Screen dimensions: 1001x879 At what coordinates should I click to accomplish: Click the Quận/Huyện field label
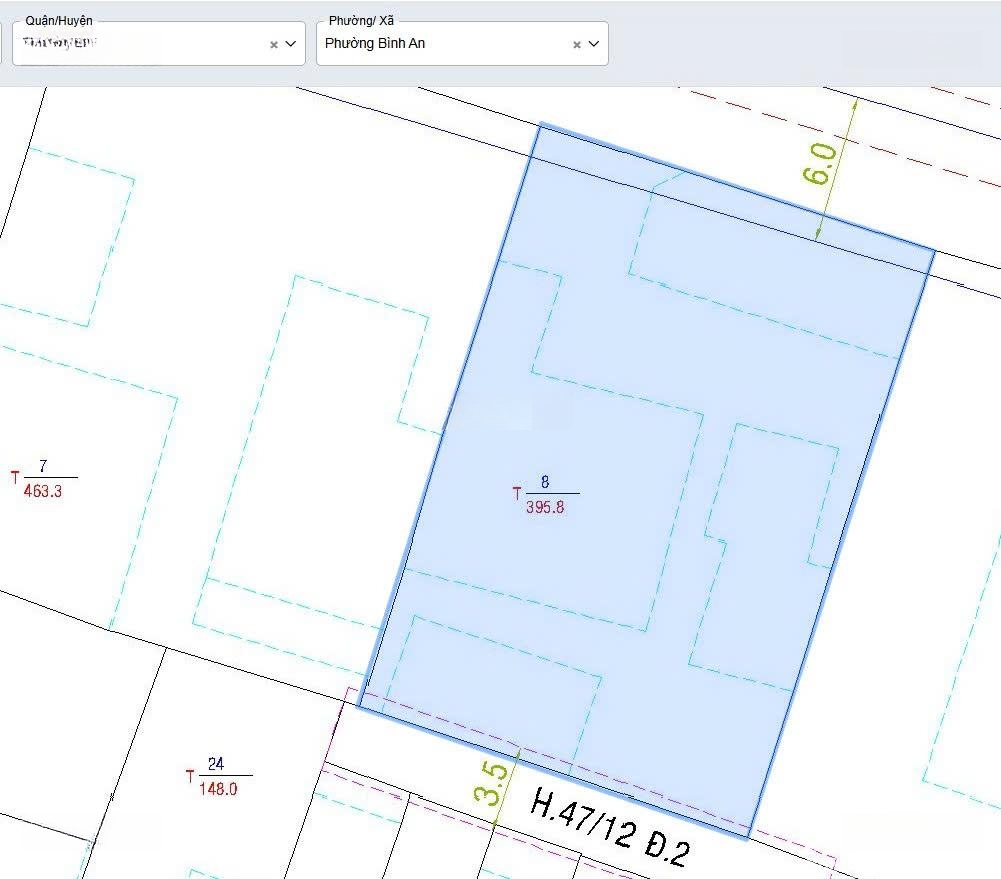pyautogui.click(x=59, y=21)
